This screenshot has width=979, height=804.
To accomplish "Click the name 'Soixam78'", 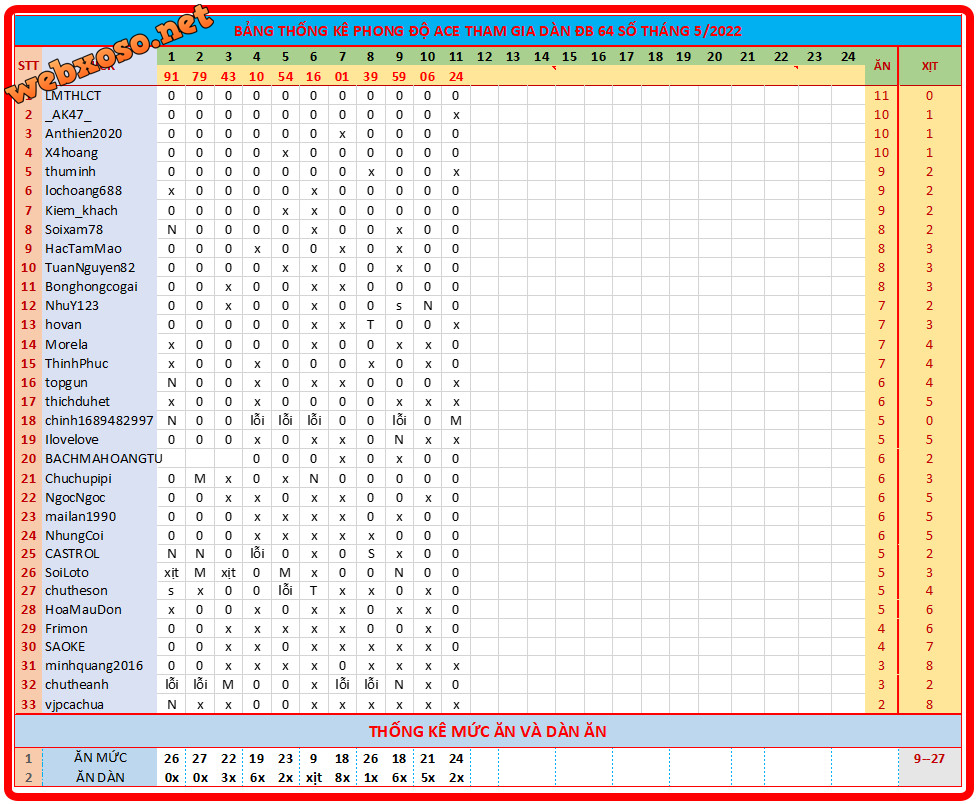I will click(74, 230).
